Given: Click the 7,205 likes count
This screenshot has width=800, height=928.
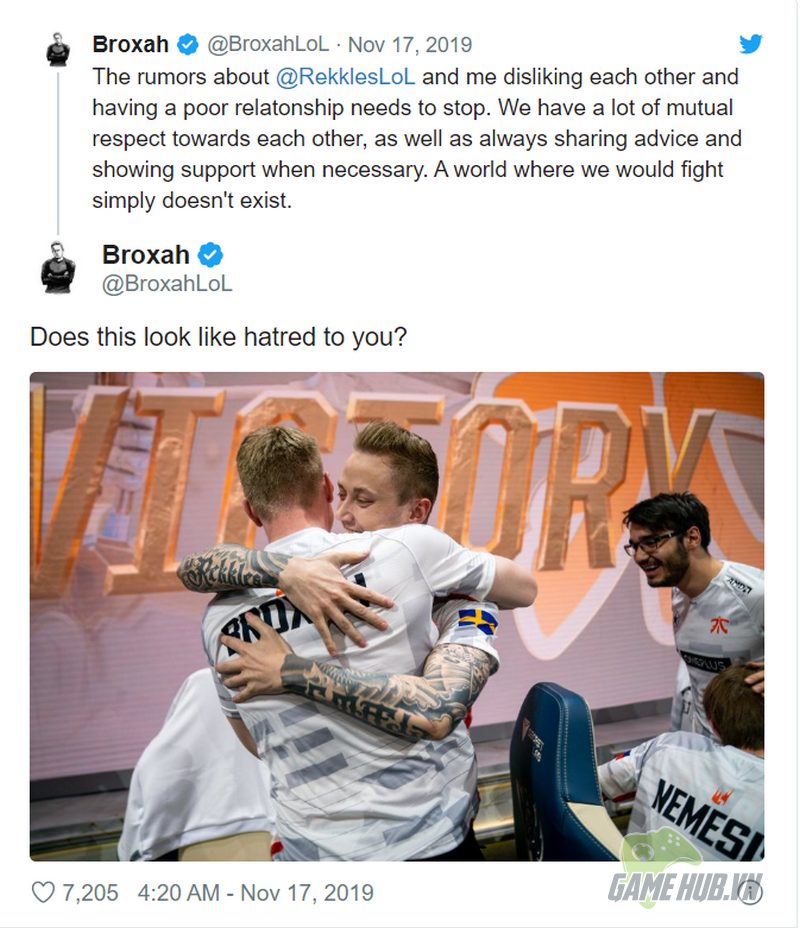Looking at the screenshot, I should 90,892.
